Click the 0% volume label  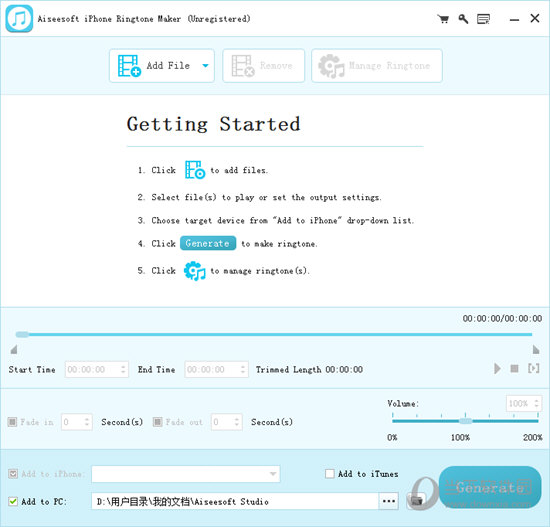tap(392, 438)
